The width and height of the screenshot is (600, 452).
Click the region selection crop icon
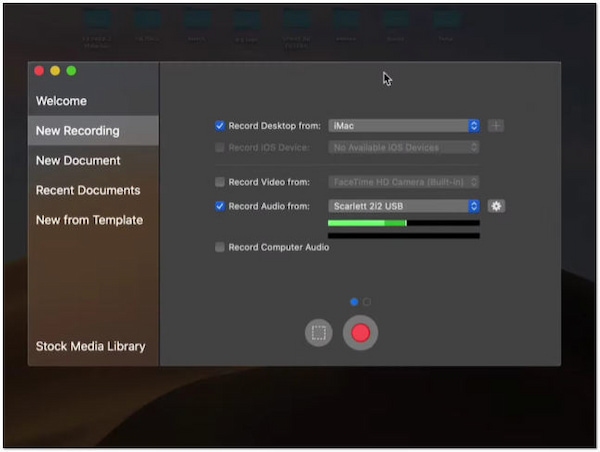tap(318, 333)
